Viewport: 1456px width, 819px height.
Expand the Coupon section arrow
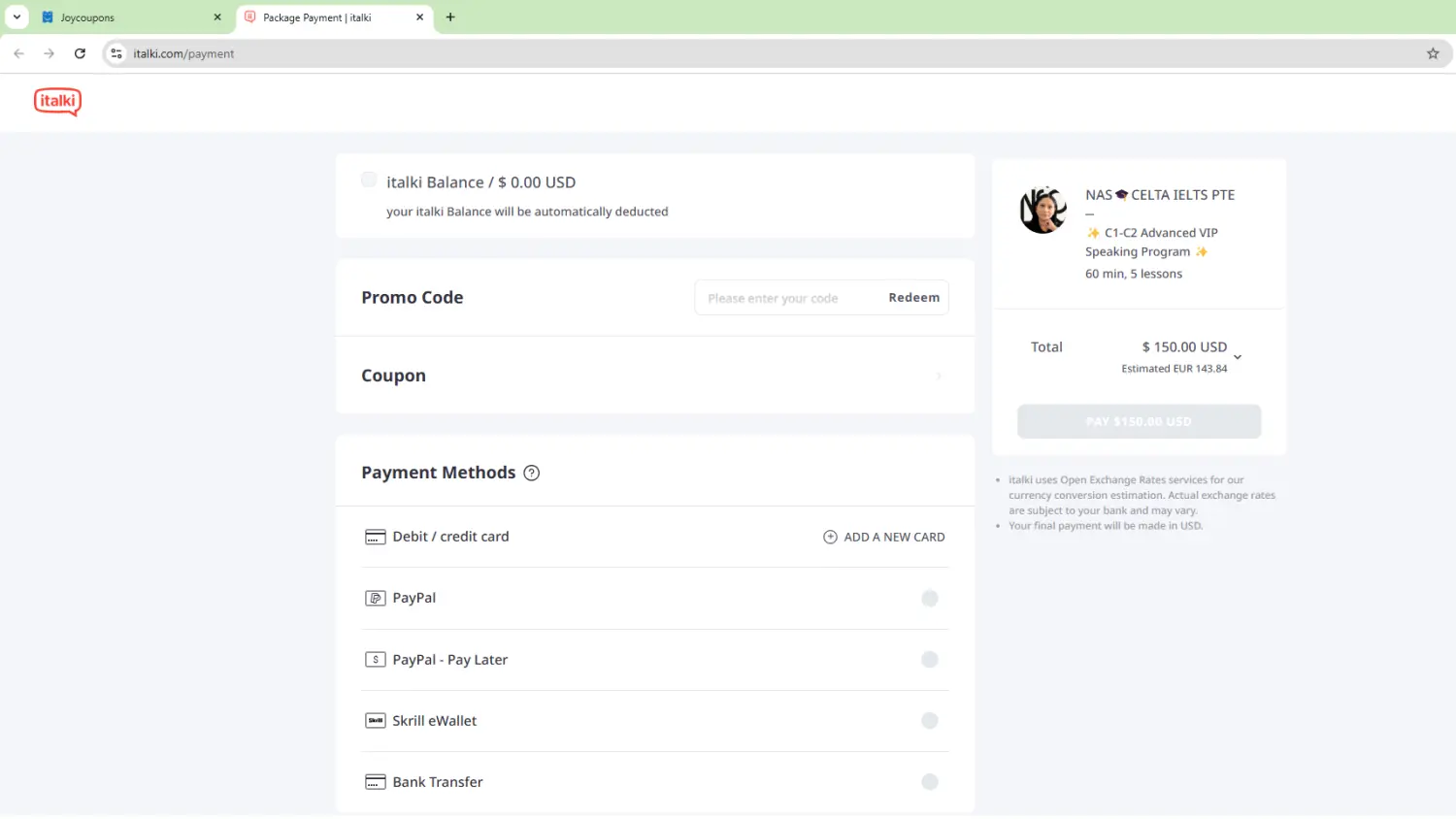pos(938,377)
